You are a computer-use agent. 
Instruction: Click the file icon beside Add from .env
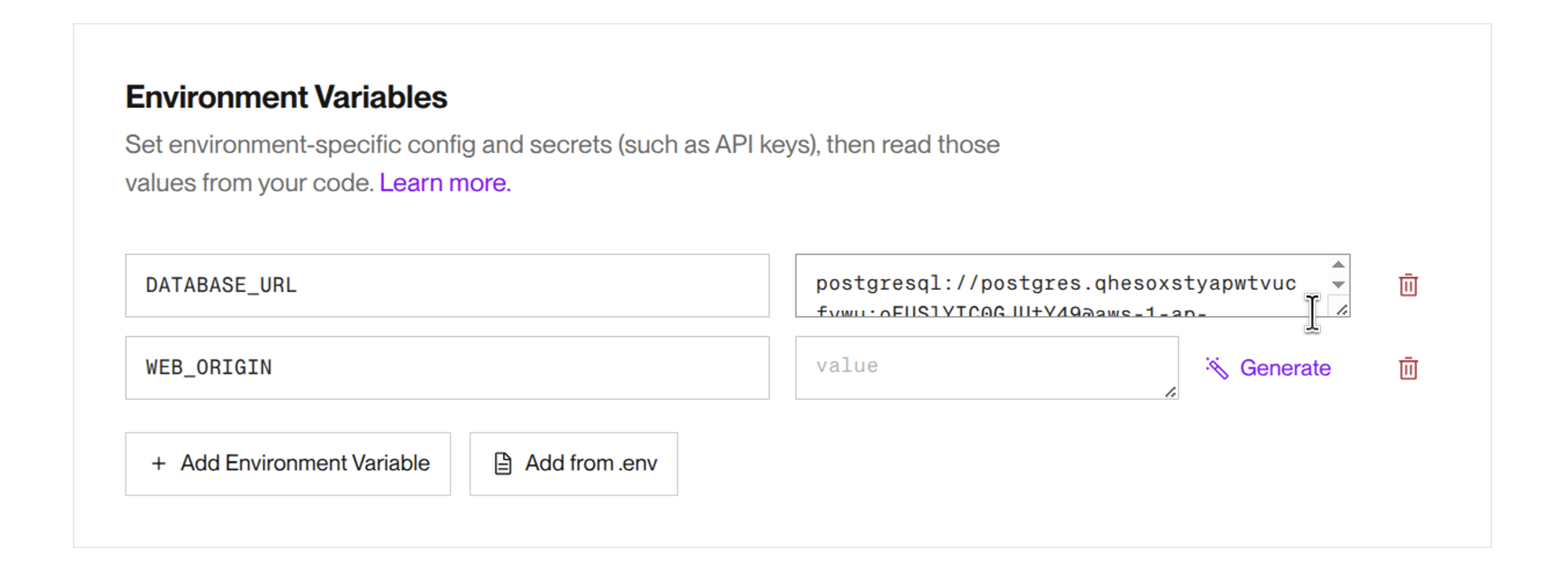(503, 463)
